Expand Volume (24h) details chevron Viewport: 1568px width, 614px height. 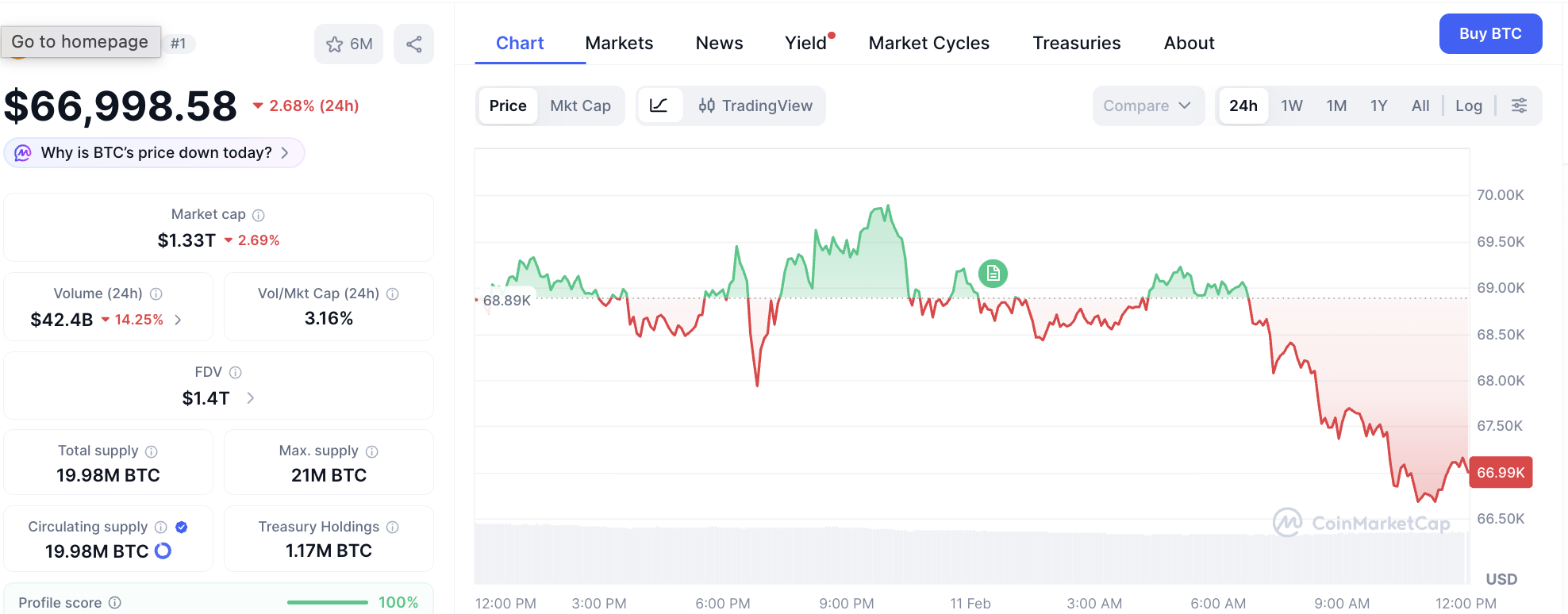[179, 320]
